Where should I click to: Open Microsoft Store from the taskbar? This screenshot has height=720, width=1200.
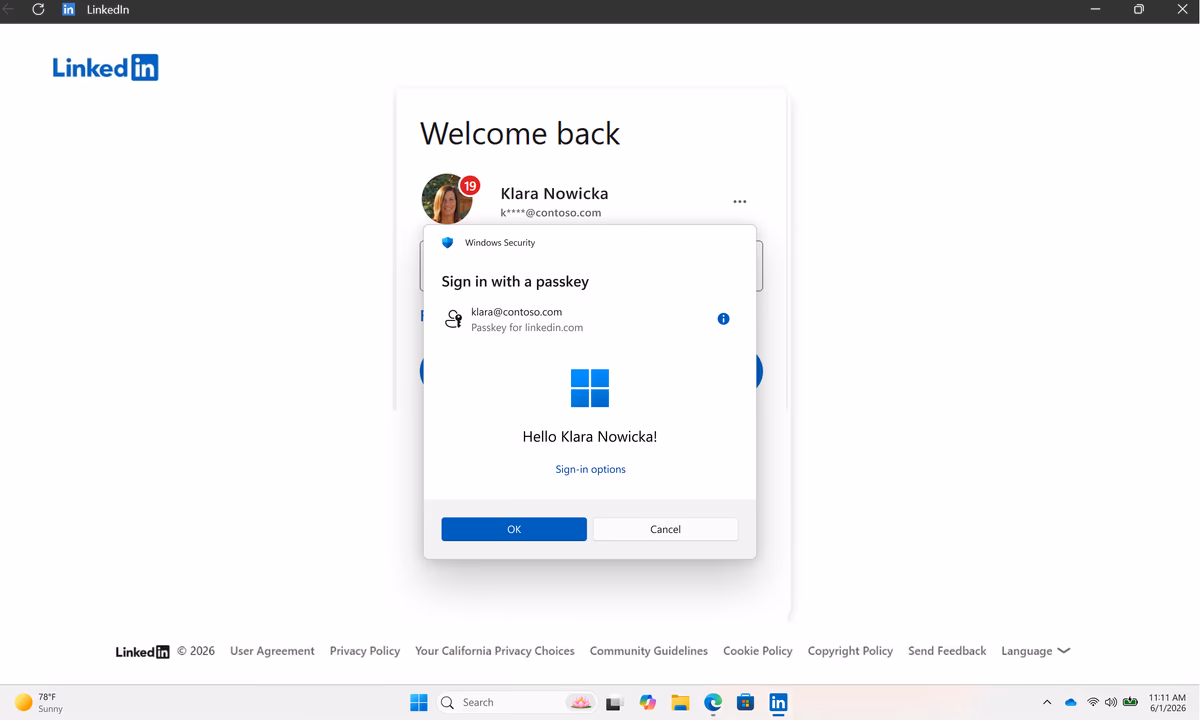click(x=745, y=702)
